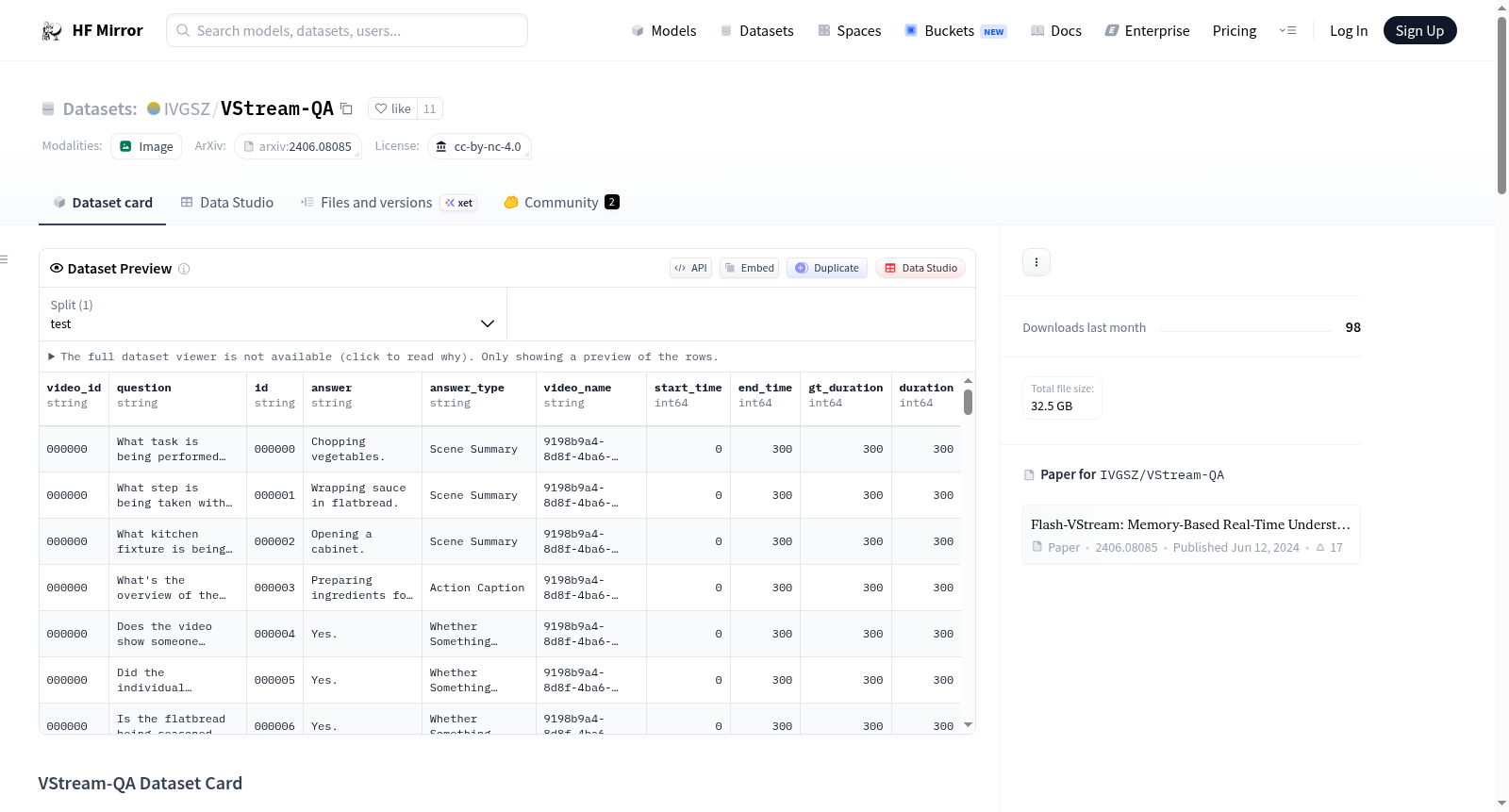Click the upvote triangle on the paper card
This screenshot has width=1509, height=812.
(x=1320, y=548)
